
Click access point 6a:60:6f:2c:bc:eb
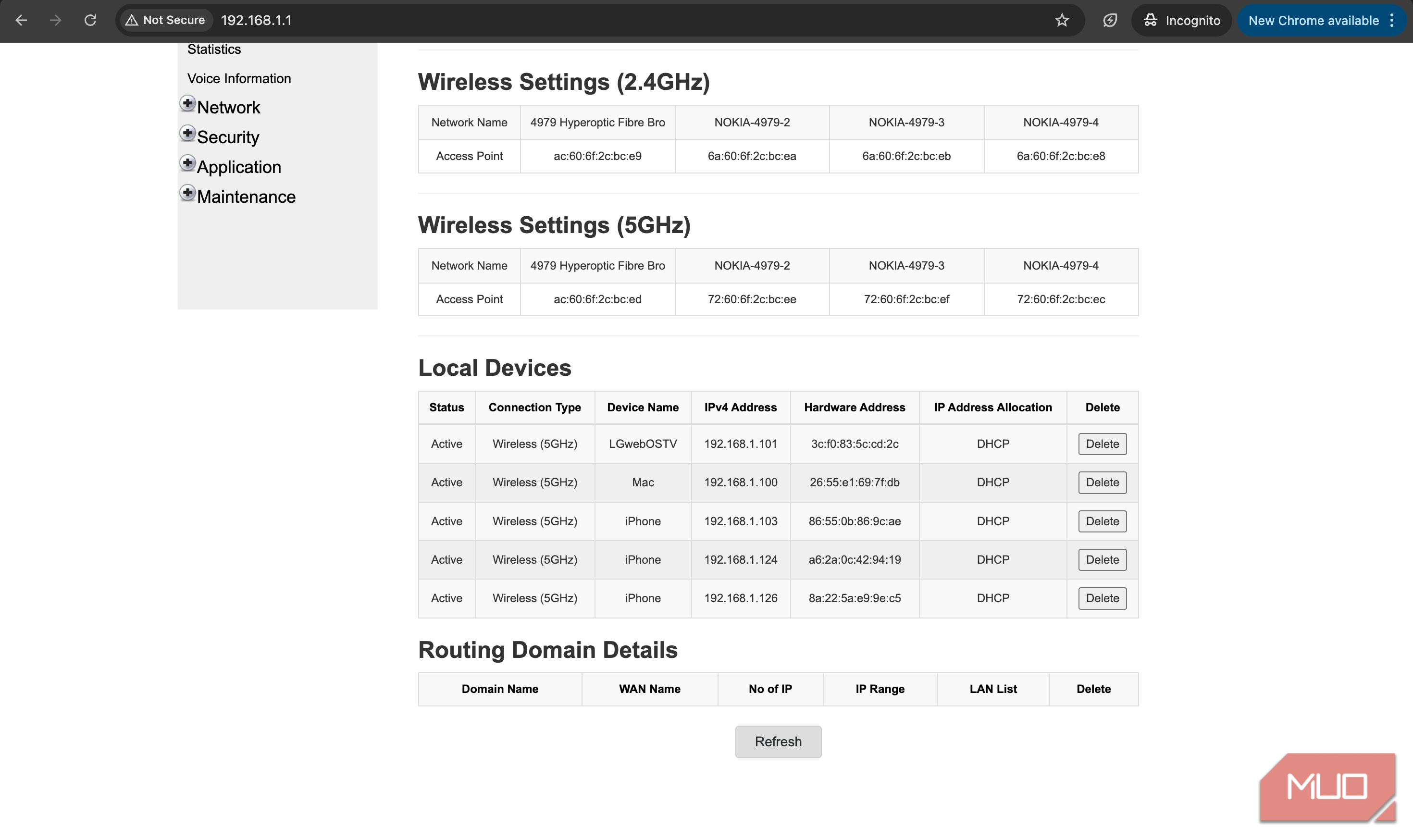tap(906, 156)
